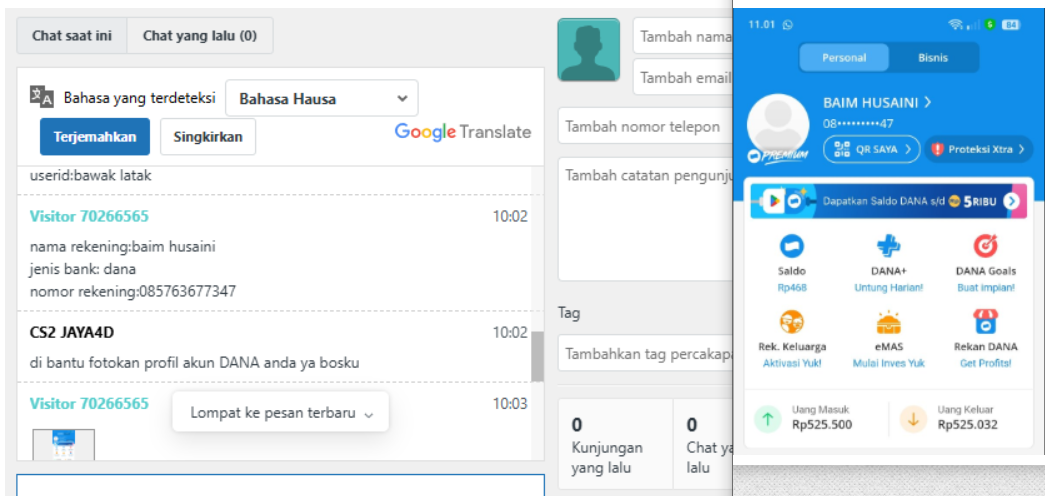Open the image thumbnail sent by visitor
This screenshot has height=496, width=1045.
coord(64,444)
